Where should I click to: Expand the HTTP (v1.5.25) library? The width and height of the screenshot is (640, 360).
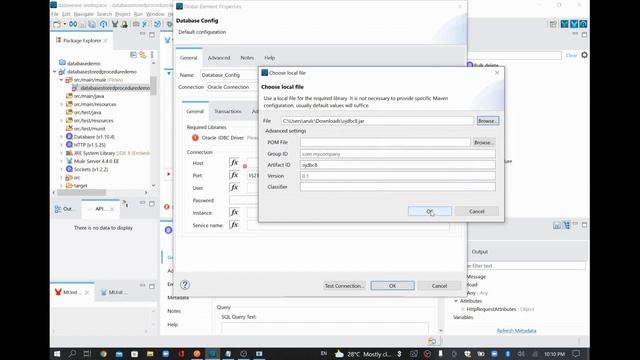coord(62,145)
